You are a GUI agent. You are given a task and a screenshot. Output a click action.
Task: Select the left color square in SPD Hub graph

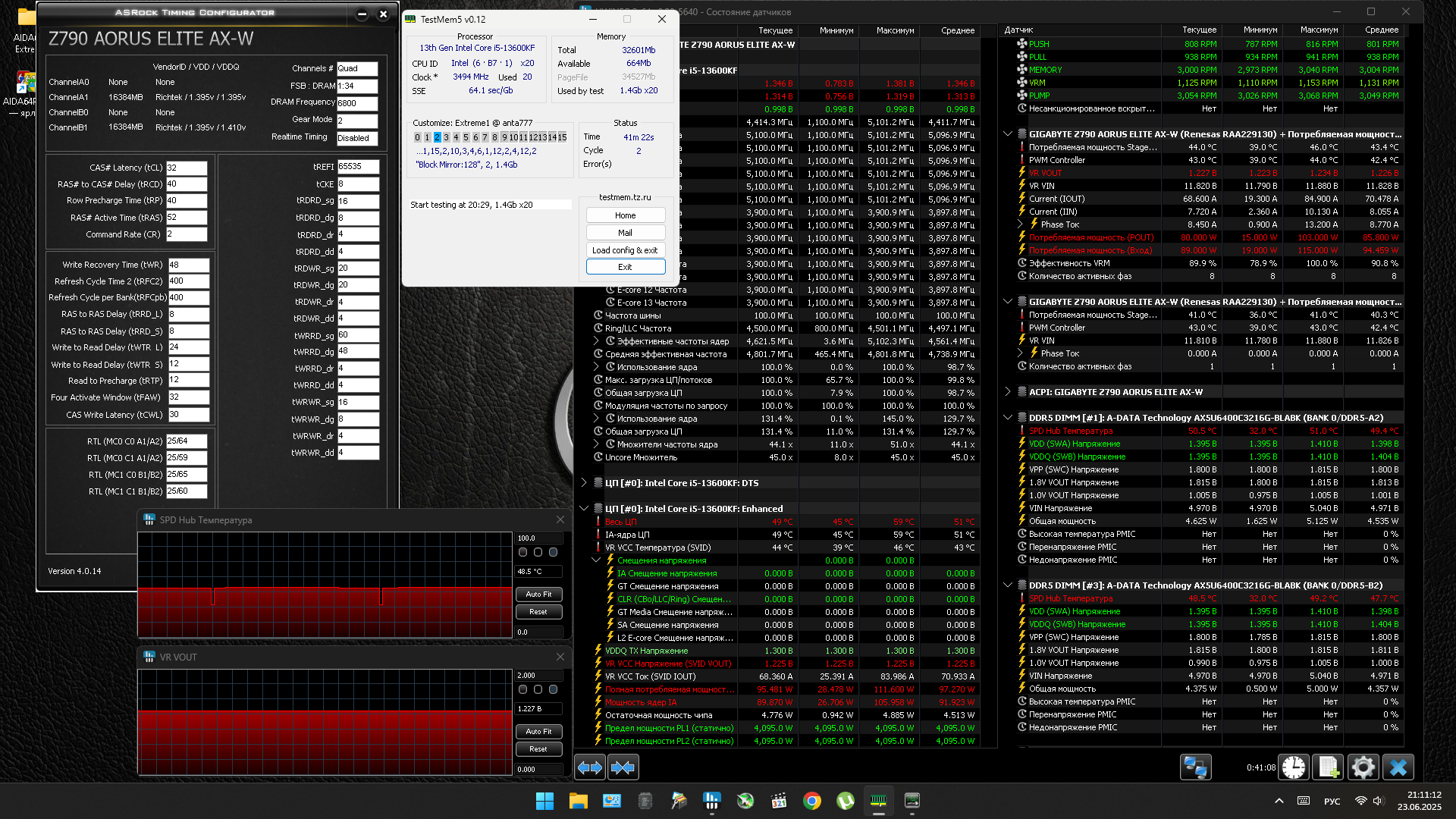[x=522, y=552]
